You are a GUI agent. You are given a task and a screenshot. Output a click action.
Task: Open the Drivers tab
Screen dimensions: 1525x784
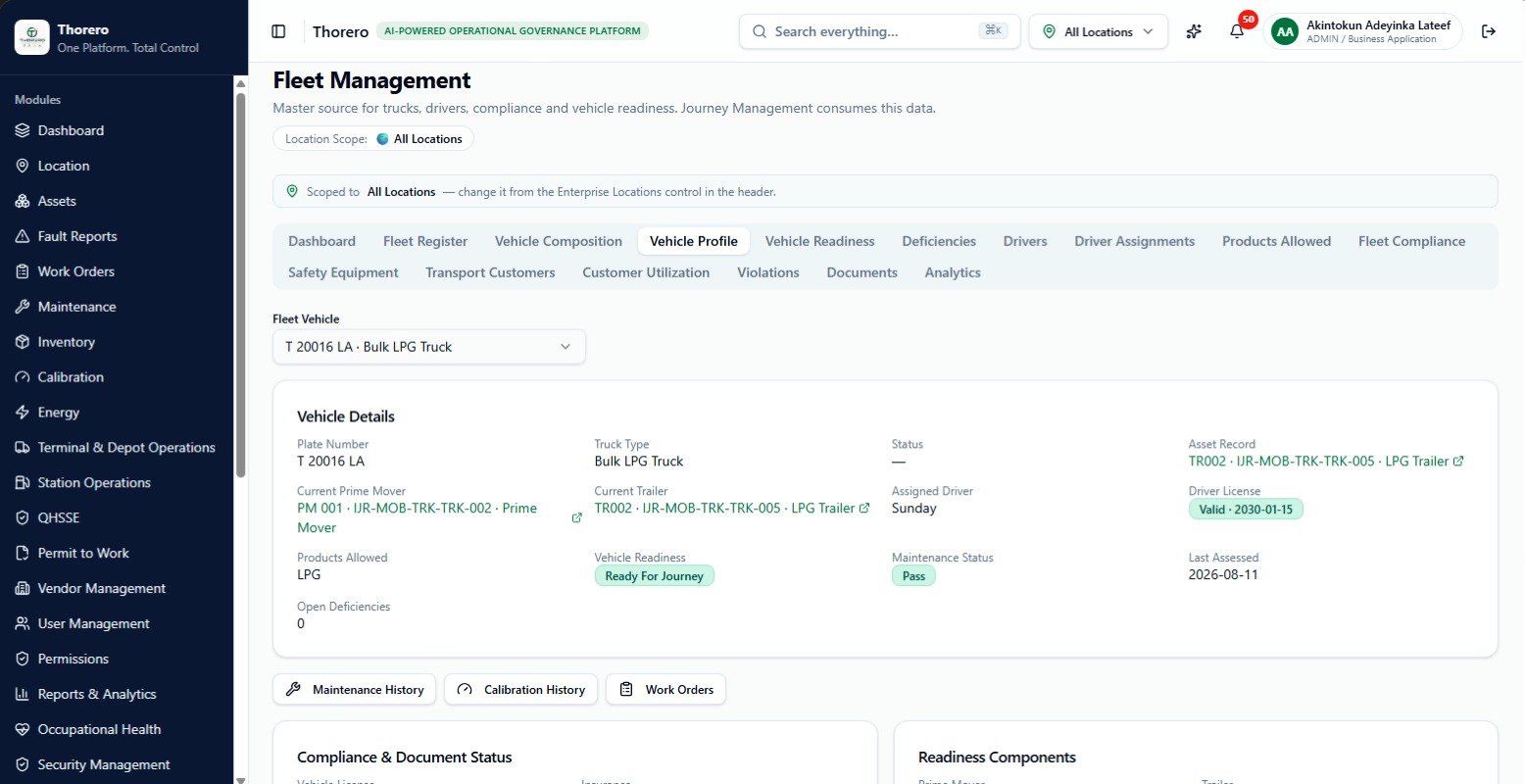(1025, 241)
